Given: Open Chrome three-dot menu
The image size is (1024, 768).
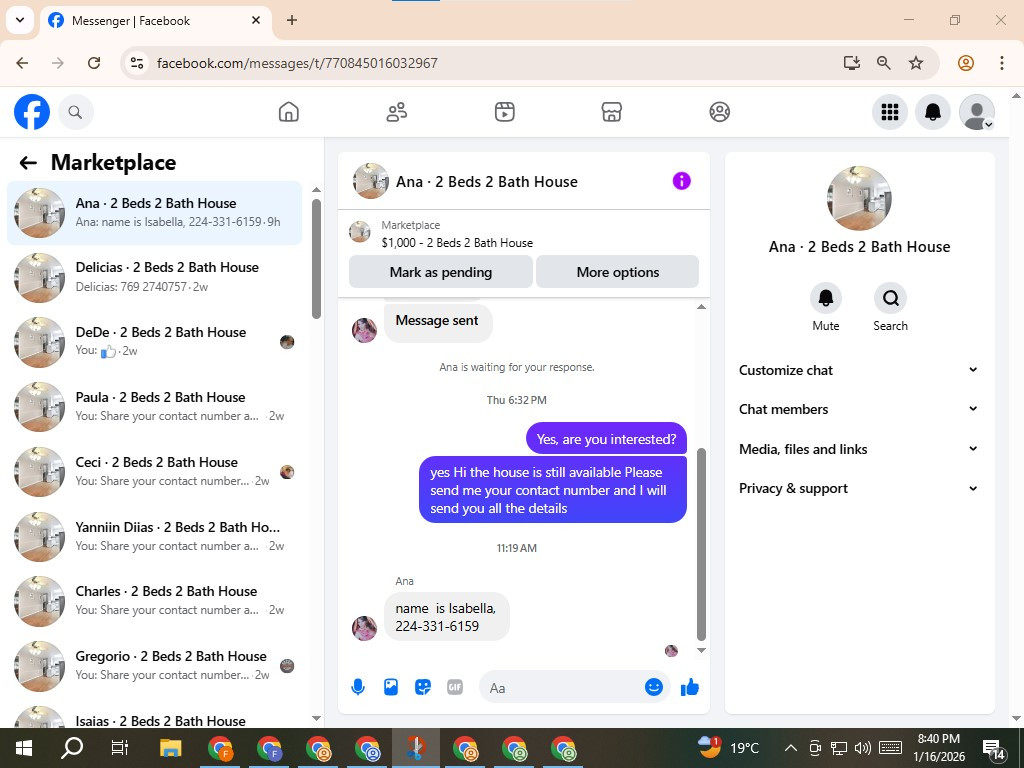Looking at the screenshot, I should (1002, 63).
